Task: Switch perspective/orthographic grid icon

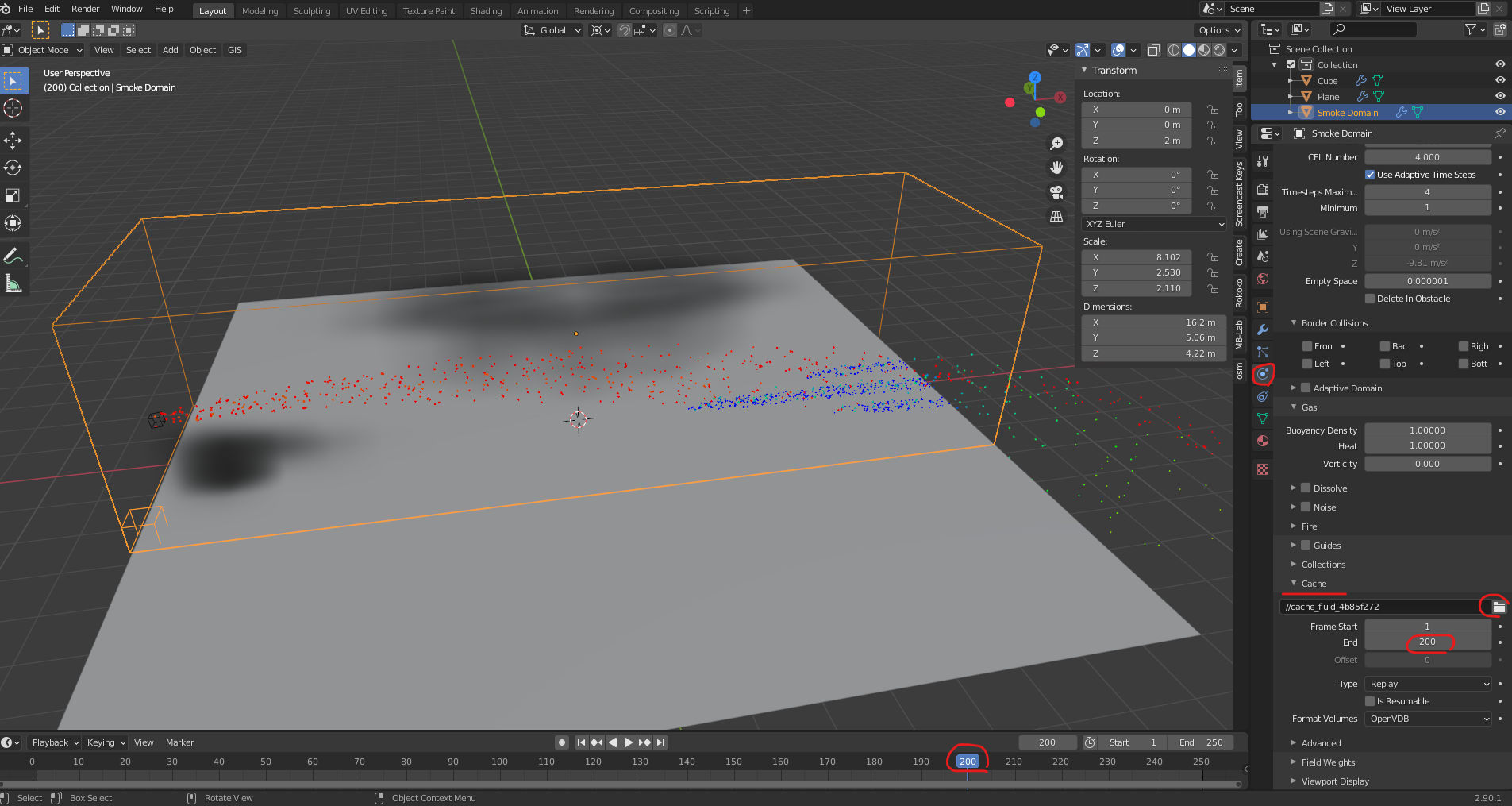Action: click(1056, 216)
